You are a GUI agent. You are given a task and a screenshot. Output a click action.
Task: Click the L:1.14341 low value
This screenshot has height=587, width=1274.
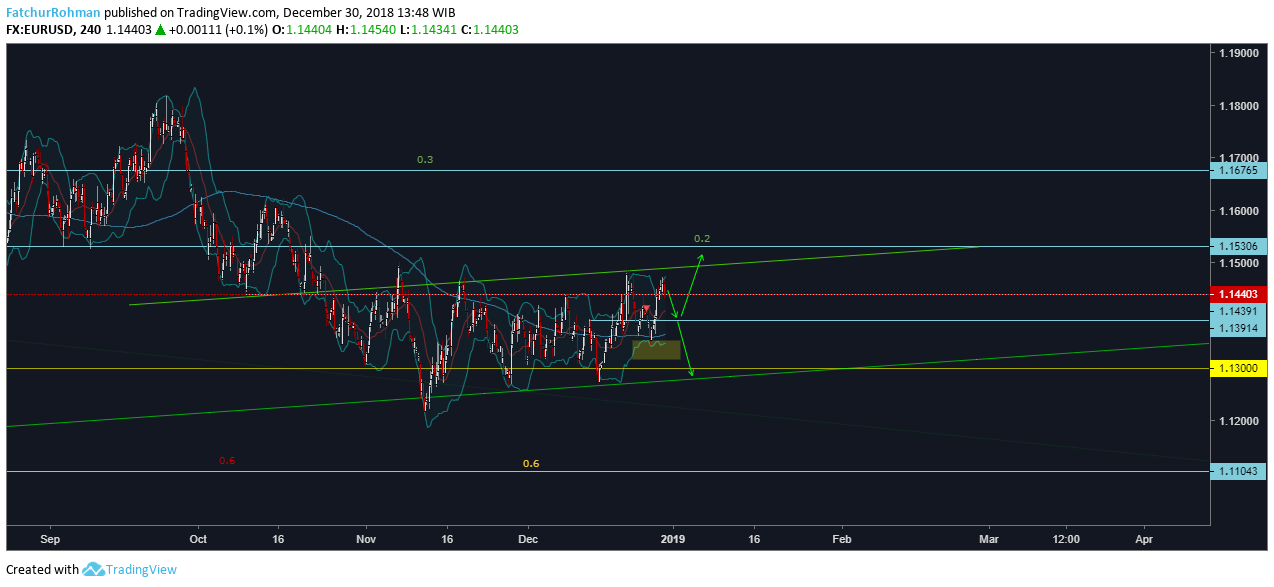pyautogui.click(x=426, y=30)
